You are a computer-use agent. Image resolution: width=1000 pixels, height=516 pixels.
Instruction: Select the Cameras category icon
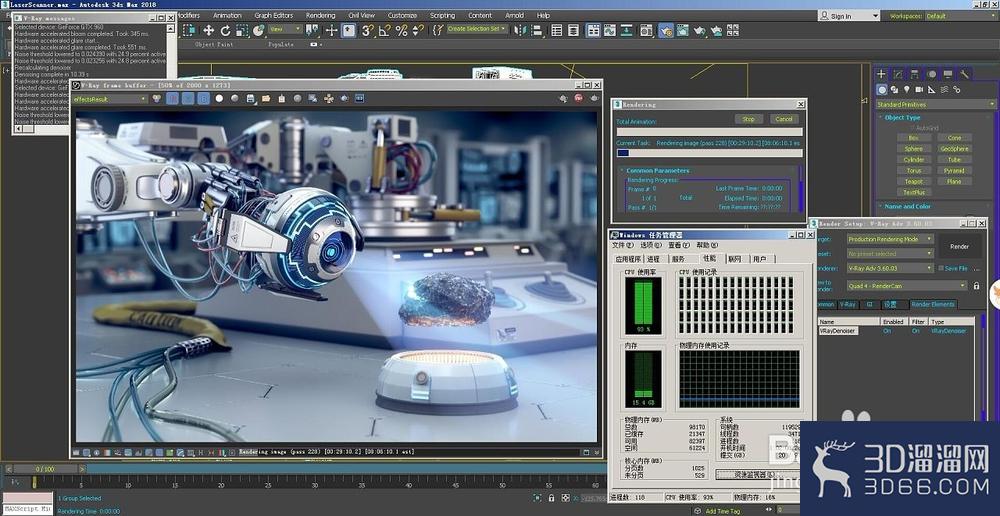coord(919,90)
